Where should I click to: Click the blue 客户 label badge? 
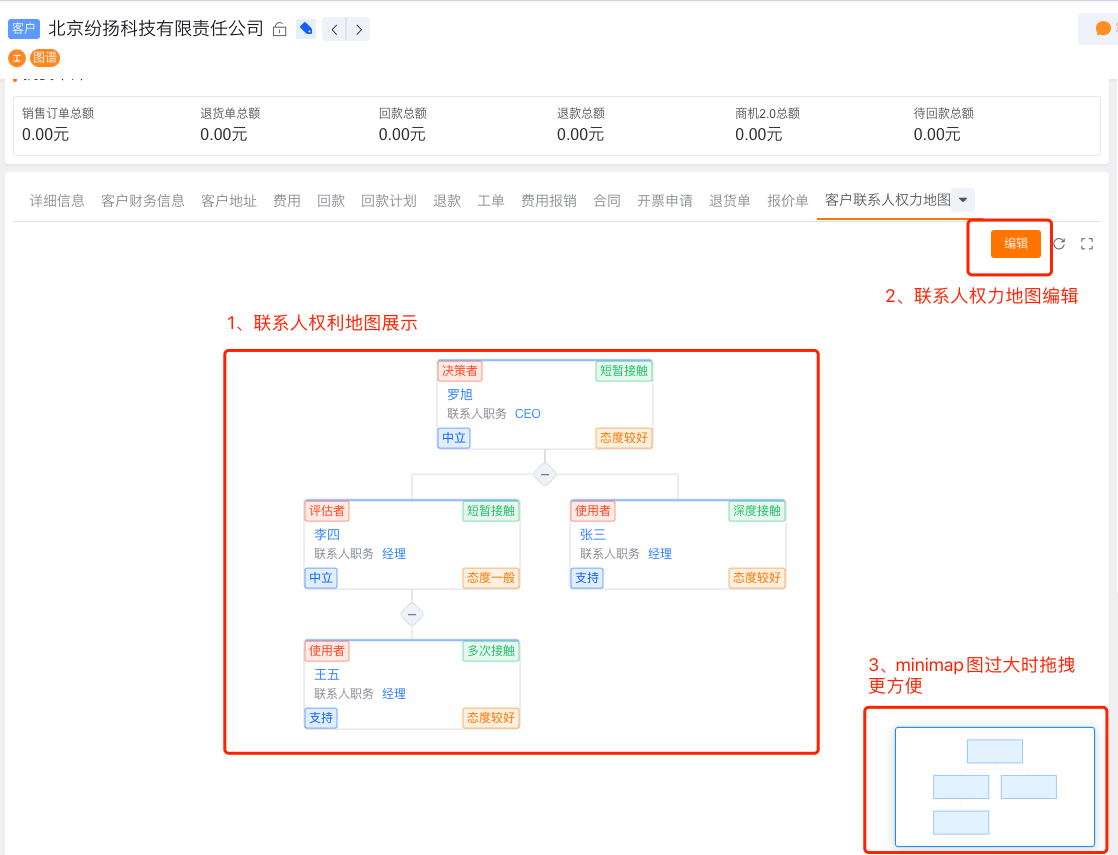(24, 29)
